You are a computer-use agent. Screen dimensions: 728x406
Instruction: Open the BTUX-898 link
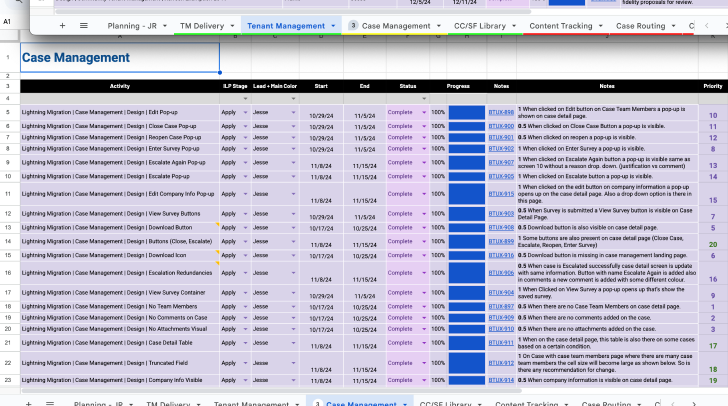pos(501,113)
